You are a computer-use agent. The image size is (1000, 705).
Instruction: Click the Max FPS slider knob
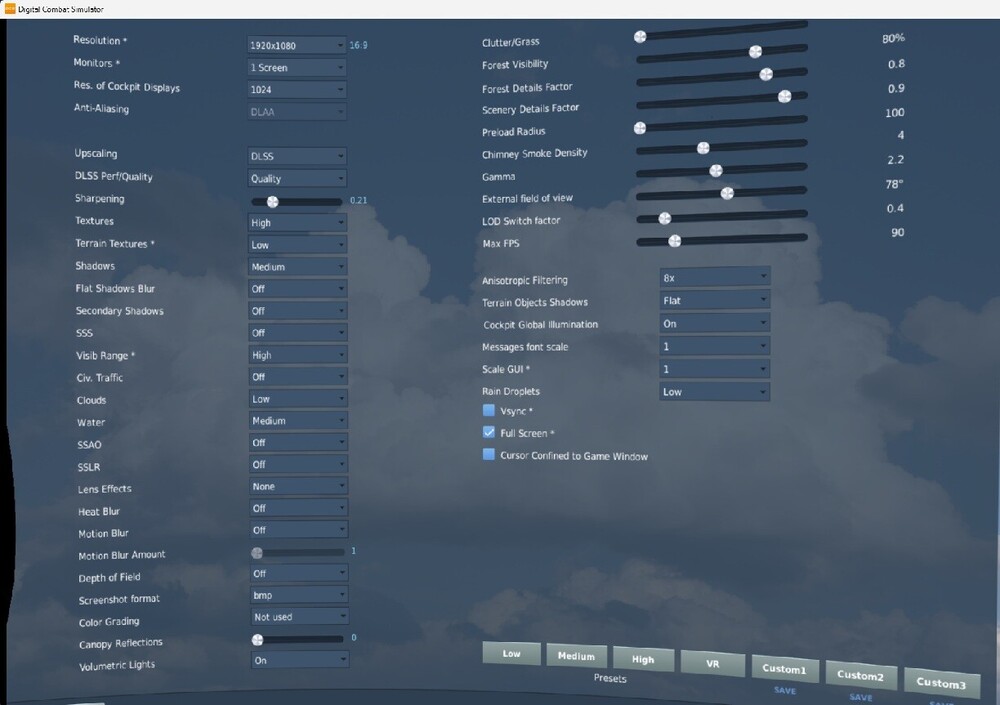pos(674,241)
